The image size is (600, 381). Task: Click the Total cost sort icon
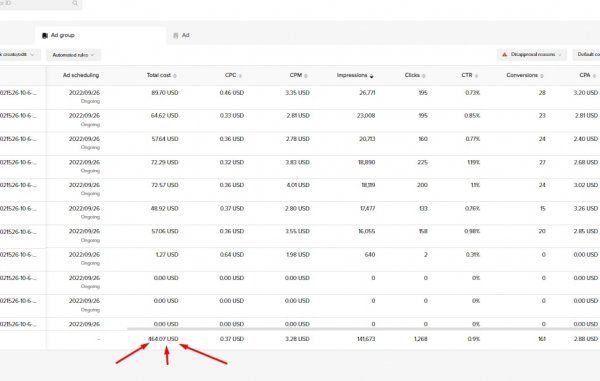(x=175, y=76)
